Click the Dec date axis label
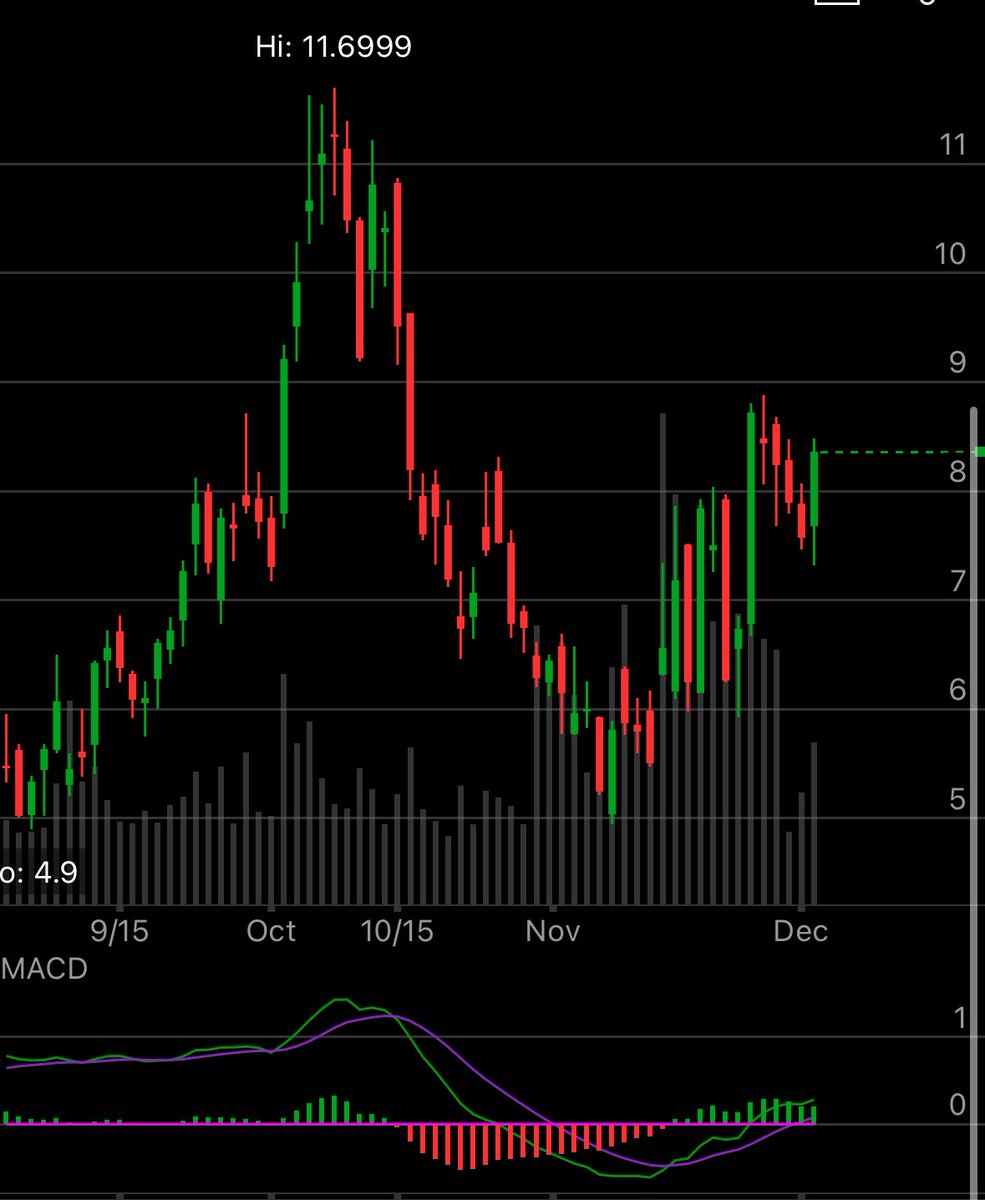985x1200 pixels. coord(801,931)
